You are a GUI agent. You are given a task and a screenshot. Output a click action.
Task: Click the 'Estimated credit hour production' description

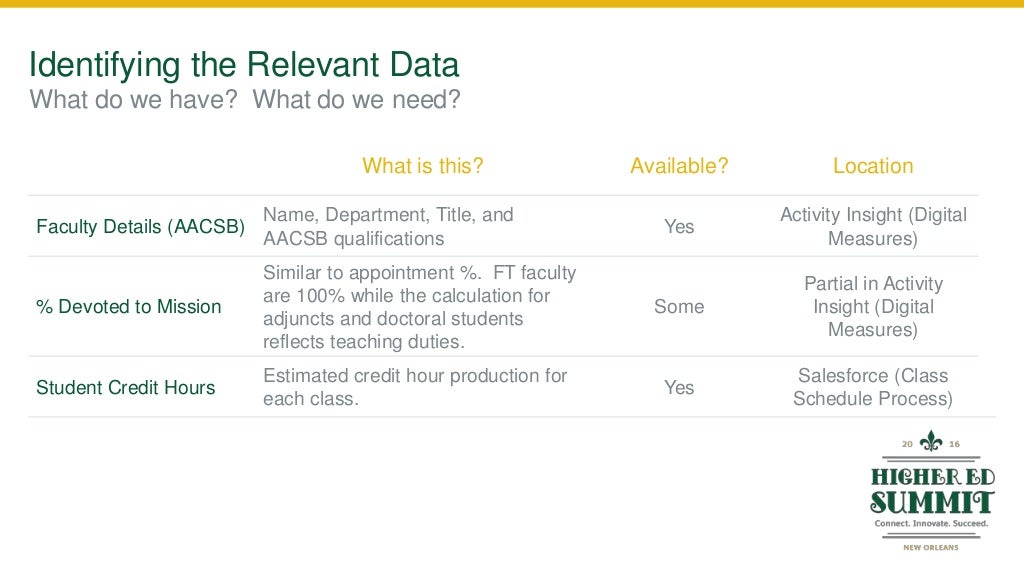point(414,387)
